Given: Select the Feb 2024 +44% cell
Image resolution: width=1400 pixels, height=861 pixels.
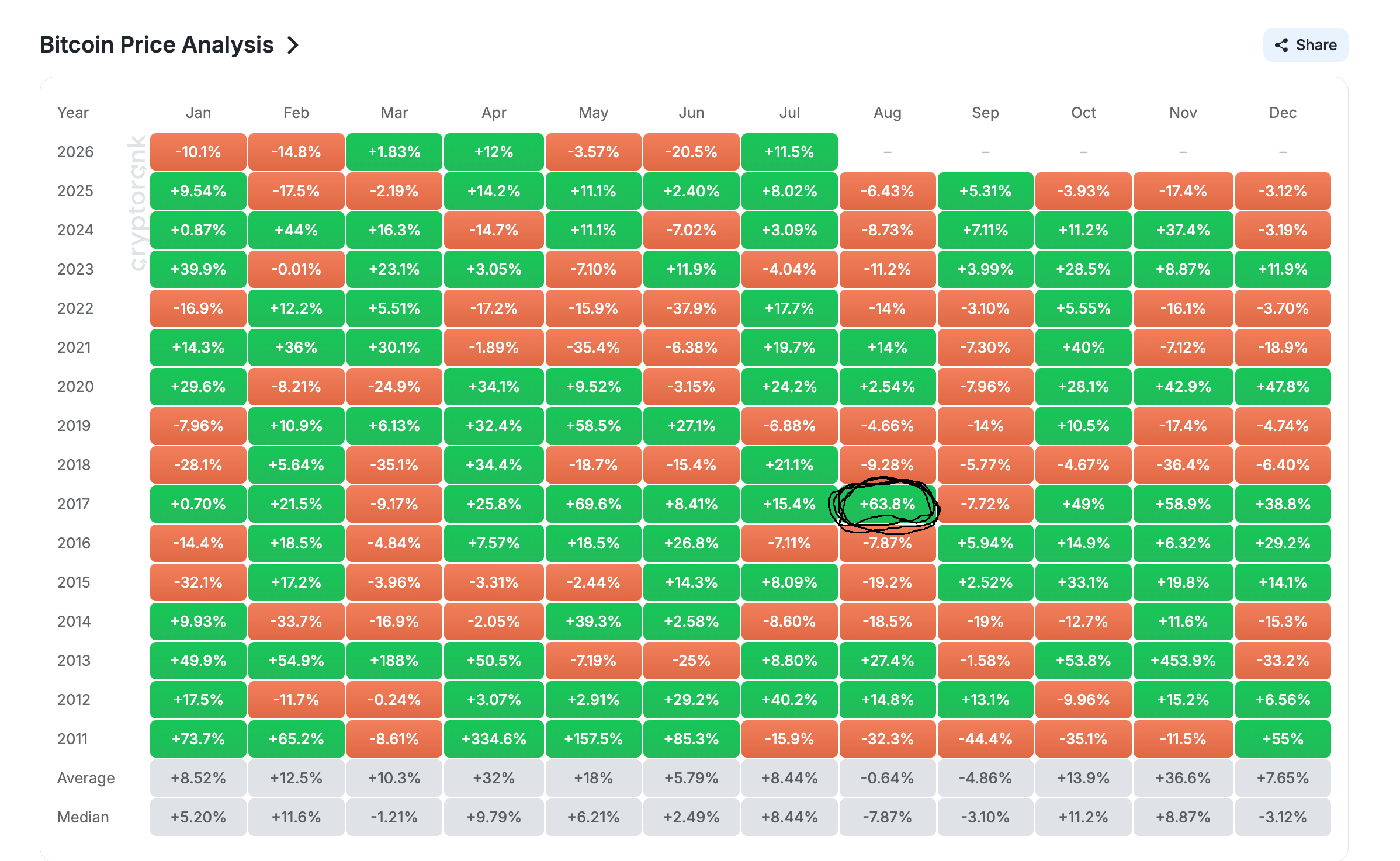Looking at the screenshot, I should coord(296,230).
